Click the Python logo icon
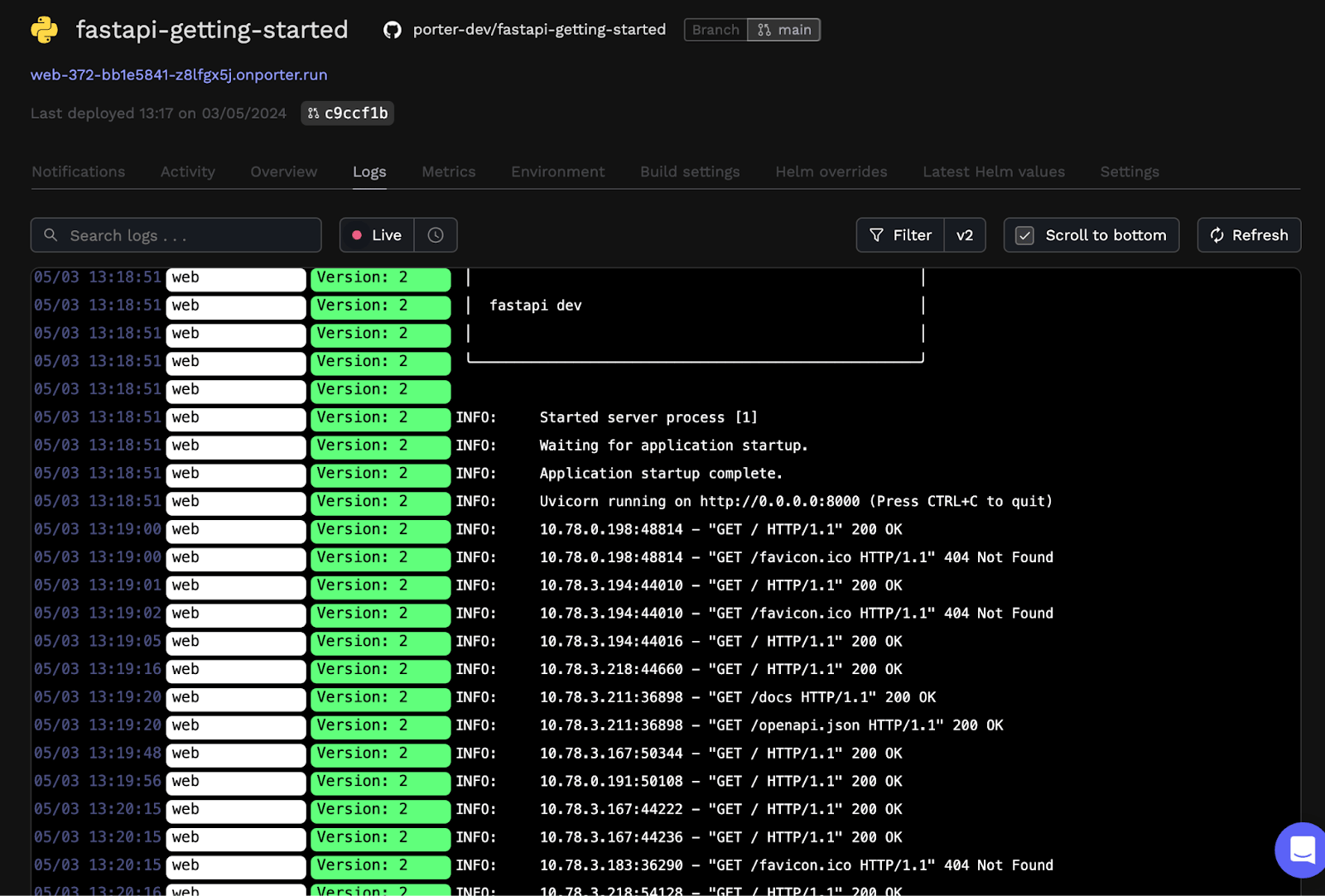This screenshot has width=1325, height=896. 45,30
